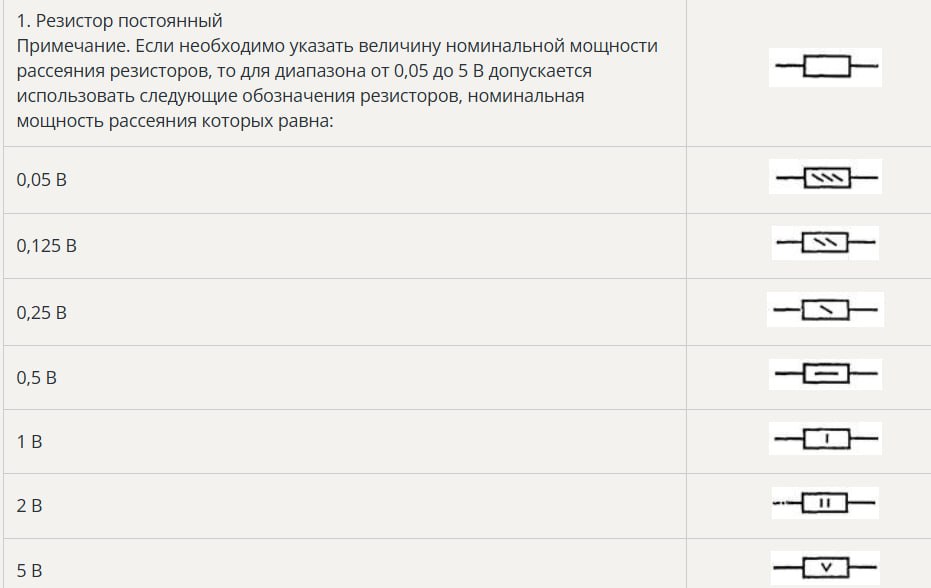Click the plain fixed resistor symbol image
Image resolution: width=931 pixels, height=588 pixels.
[x=825, y=67]
